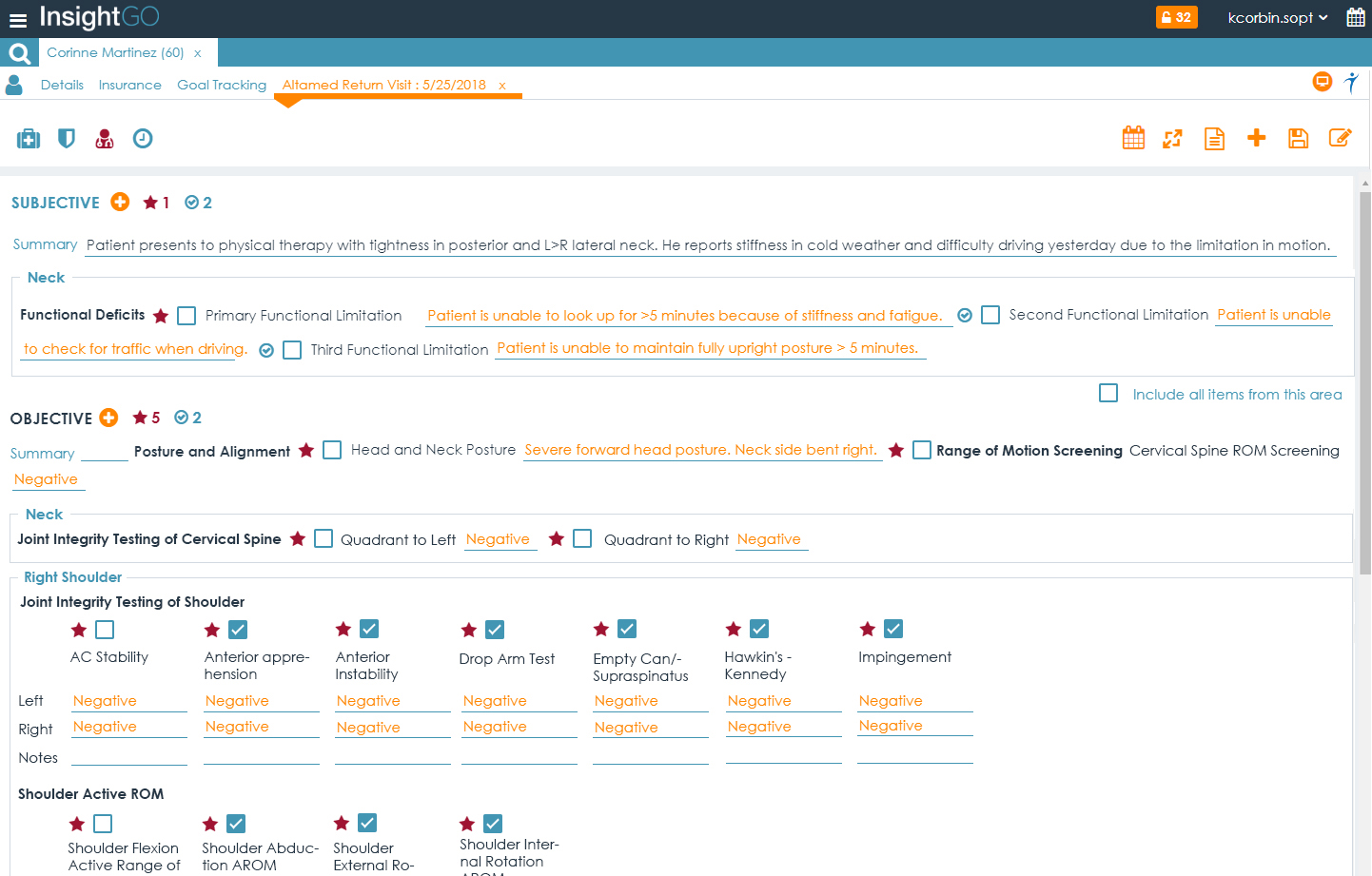The height and width of the screenshot is (876, 1372).
Task: Click the patient search magnifier icon
Action: (19, 53)
